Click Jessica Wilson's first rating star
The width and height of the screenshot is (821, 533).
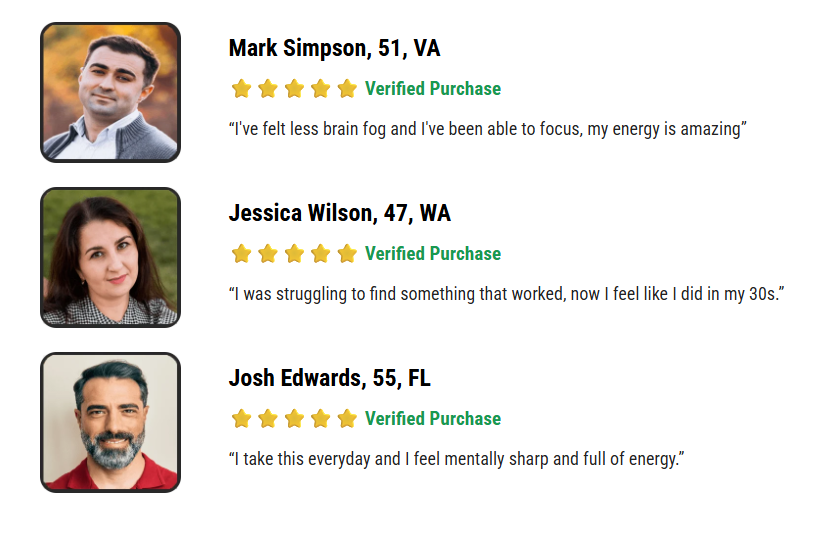(x=241, y=254)
